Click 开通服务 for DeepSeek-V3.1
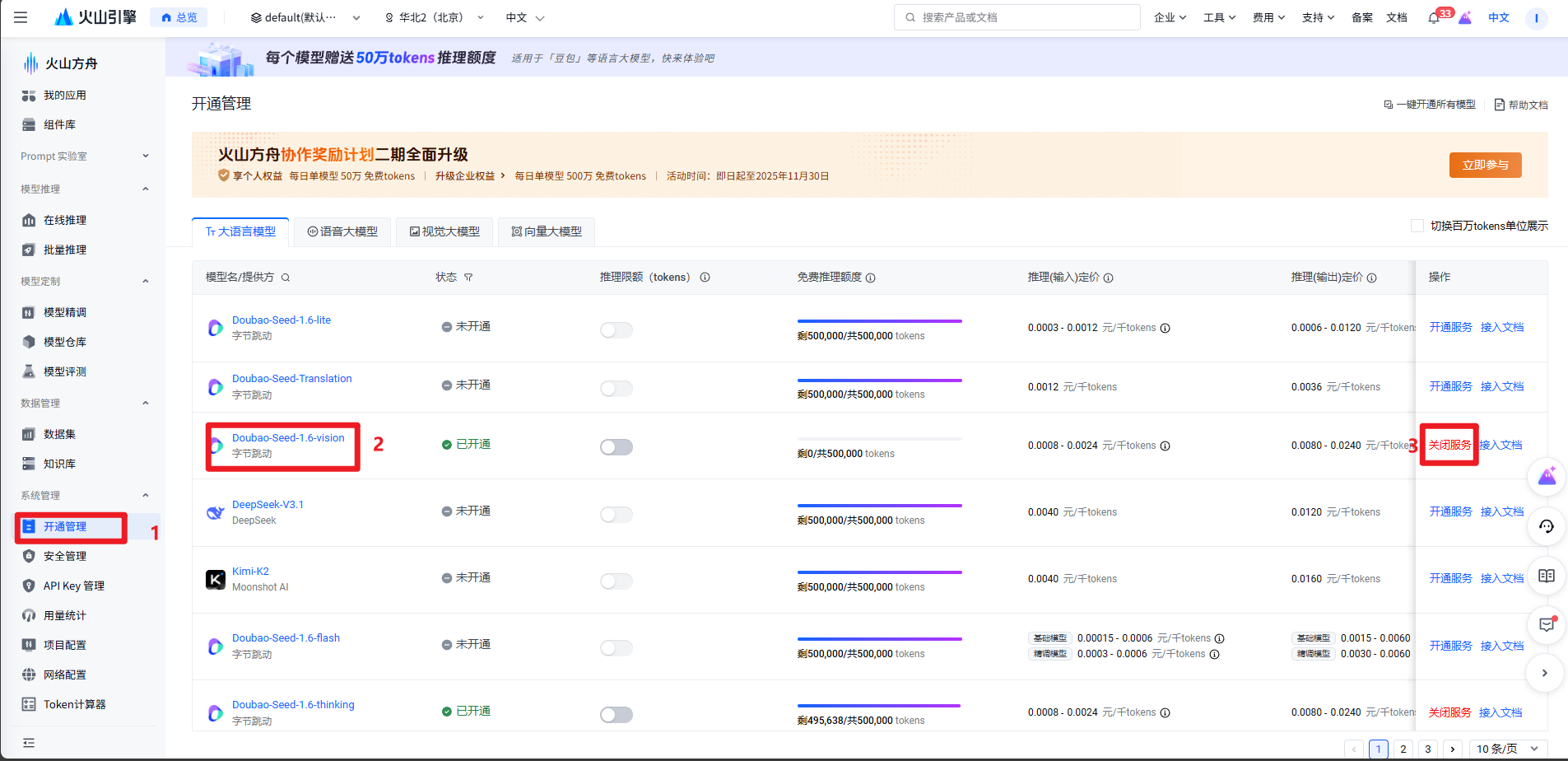 point(1450,511)
